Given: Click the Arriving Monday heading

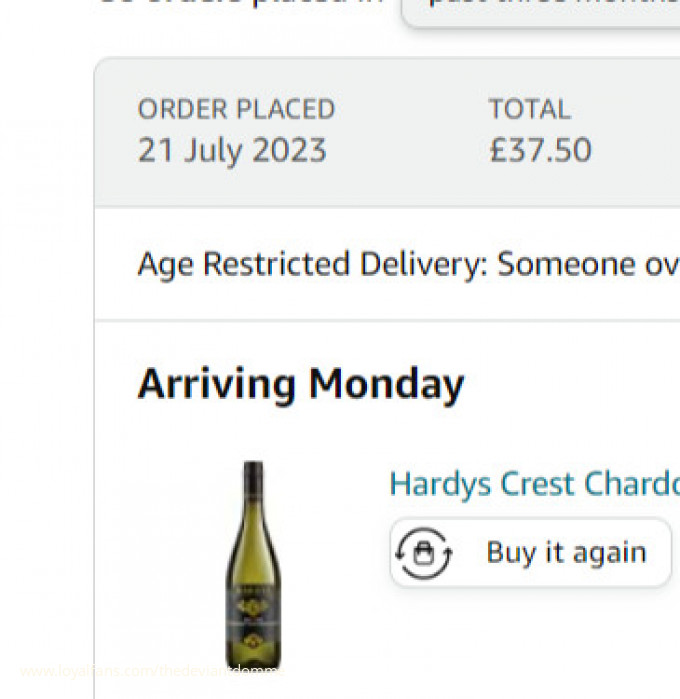Looking at the screenshot, I should [x=300, y=384].
